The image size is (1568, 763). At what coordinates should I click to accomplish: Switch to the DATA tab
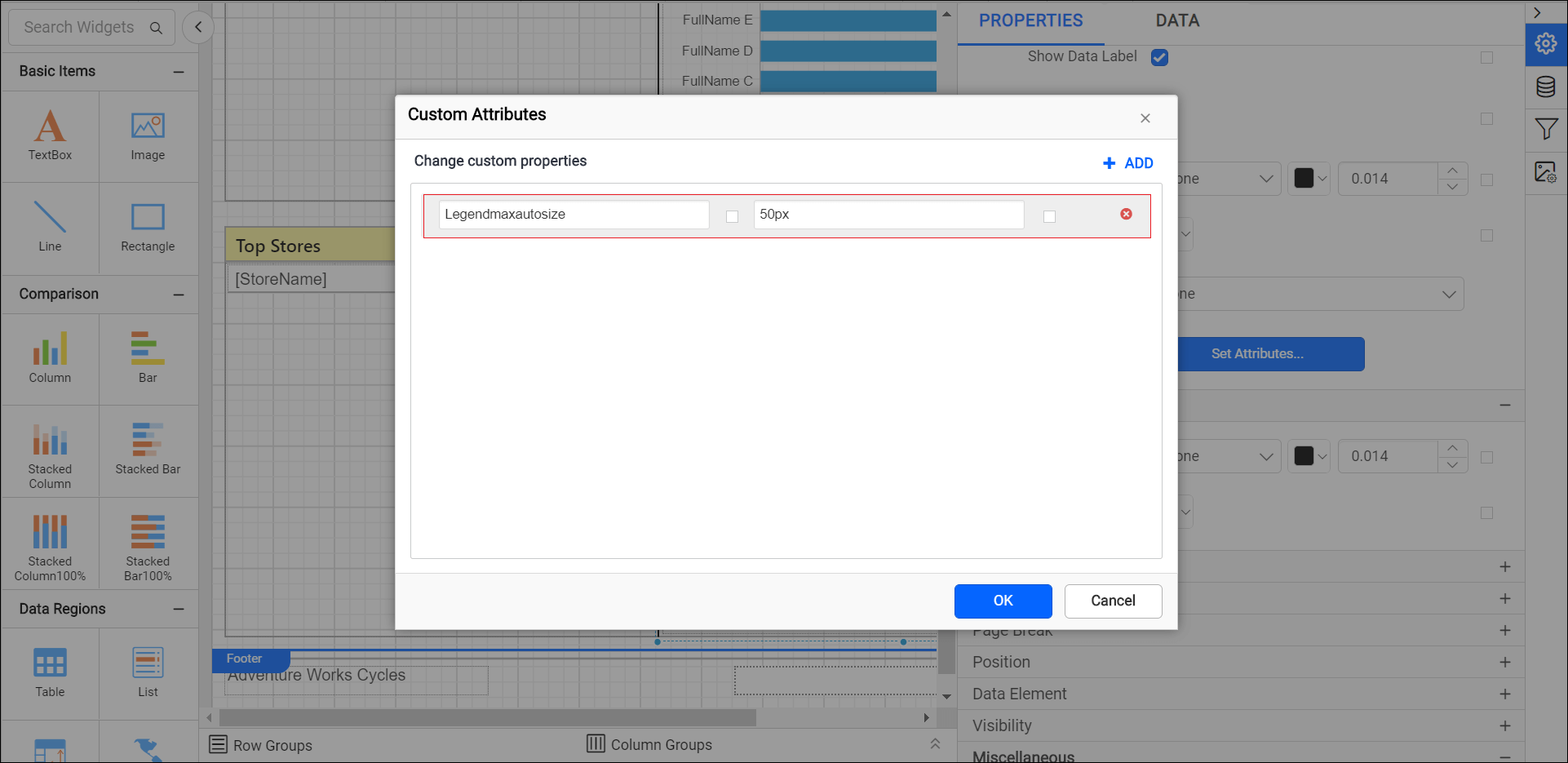[x=1176, y=20]
